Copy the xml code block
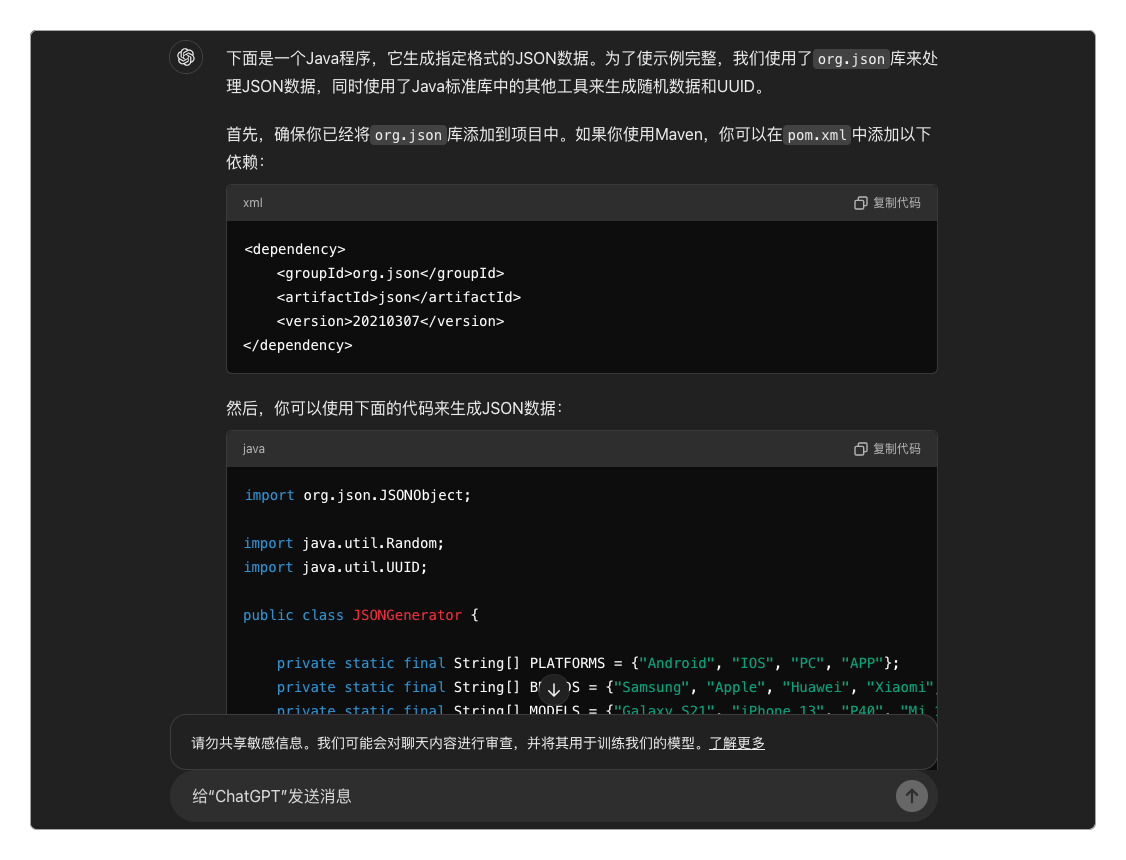Image resolution: width=1126 pixels, height=860 pixels. 887,203
